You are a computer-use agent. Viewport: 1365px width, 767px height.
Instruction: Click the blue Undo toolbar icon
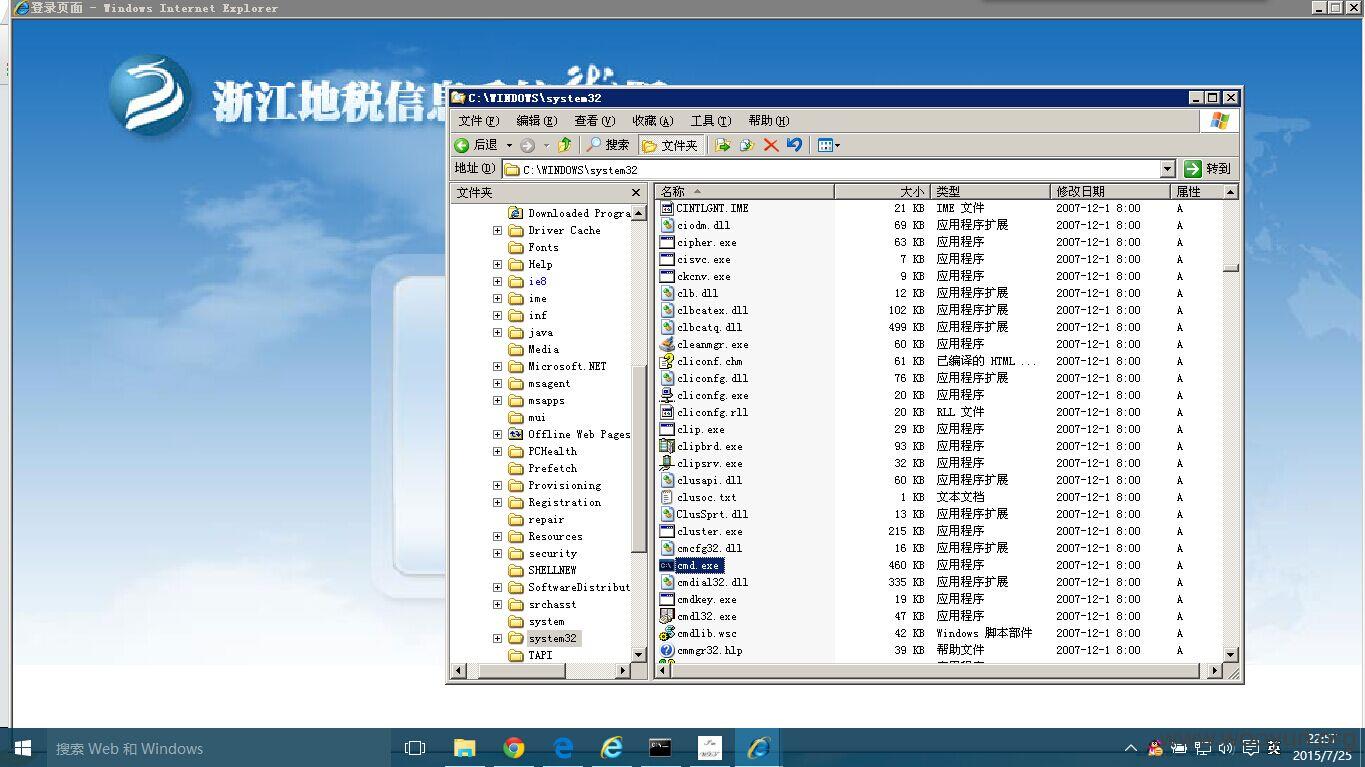click(x=795, y=145)
